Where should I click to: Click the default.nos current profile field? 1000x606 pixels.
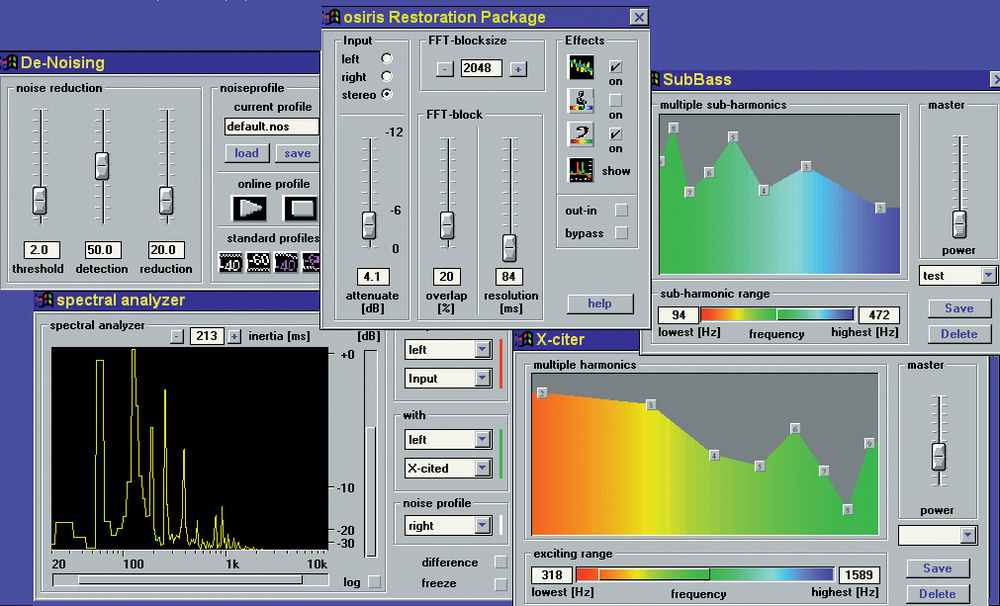pos(271,127)
